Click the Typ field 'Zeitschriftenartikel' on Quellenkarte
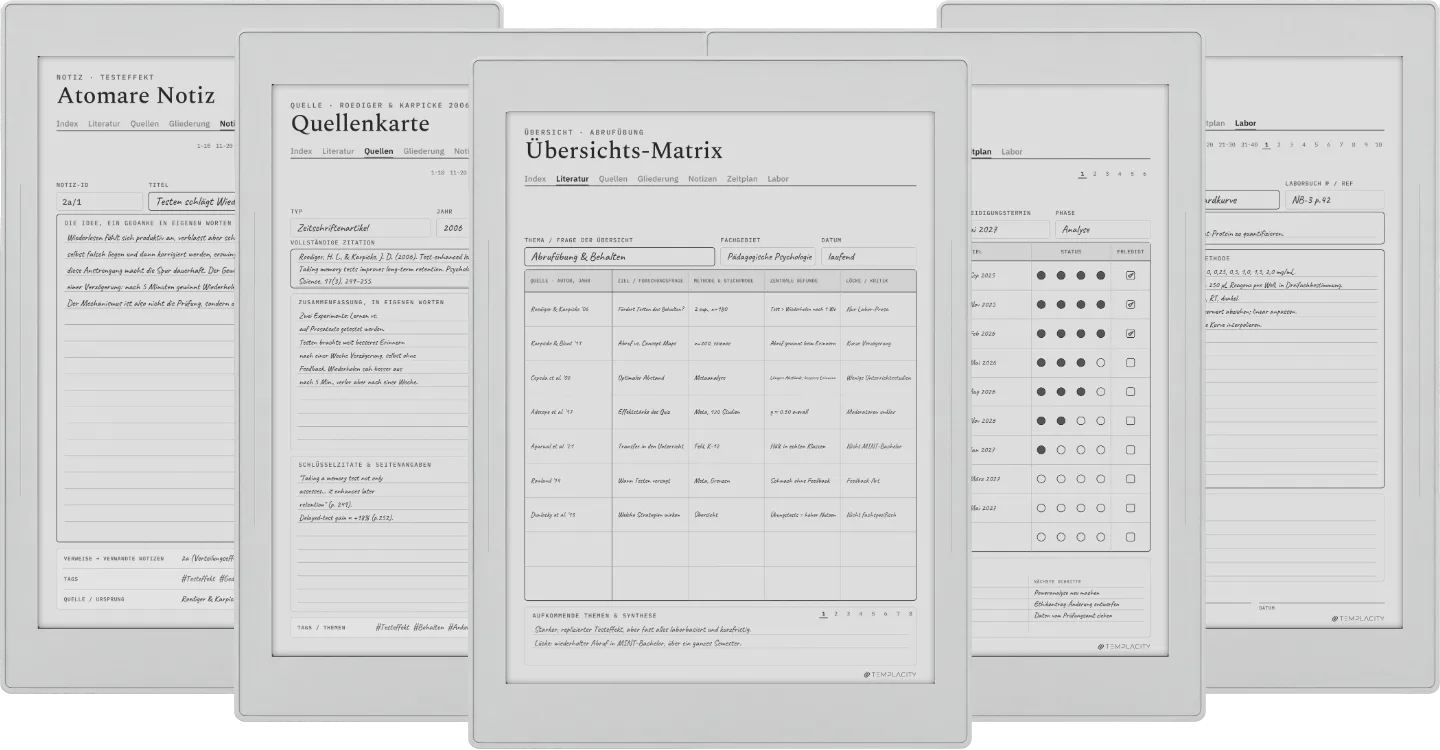This screenshot has width=1440, height=750. (x=360, y=228)
